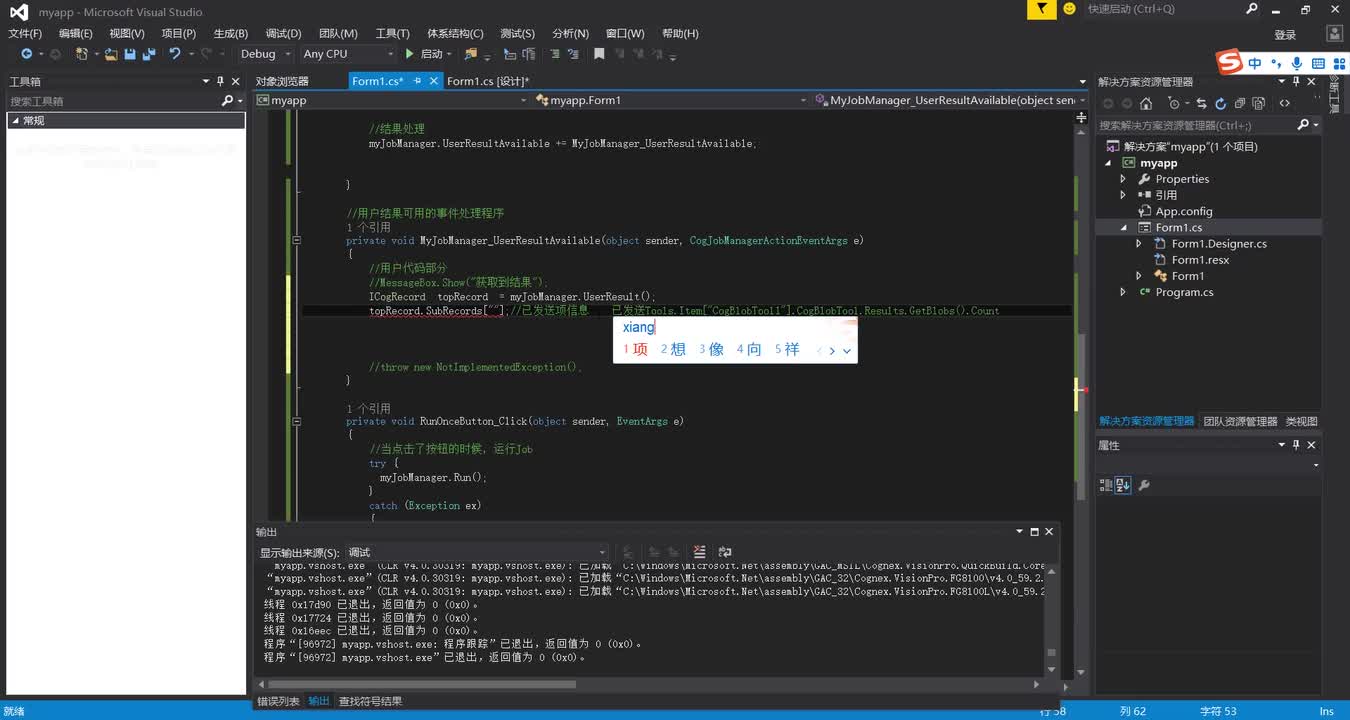Switch to the 错误列表 tab

pyautogui.click(x=278, y=701)
